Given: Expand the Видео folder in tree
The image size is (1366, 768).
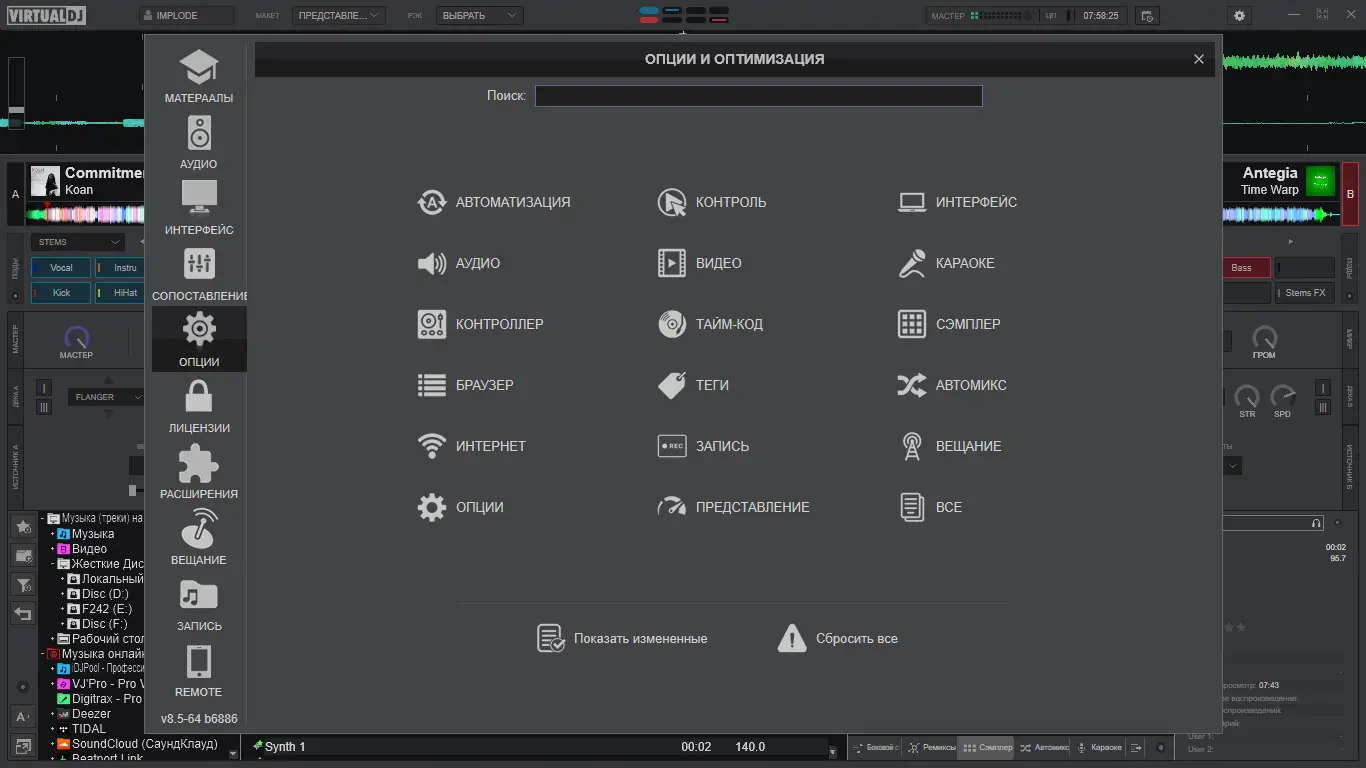Looking at the screenshot, I should 53,549.
